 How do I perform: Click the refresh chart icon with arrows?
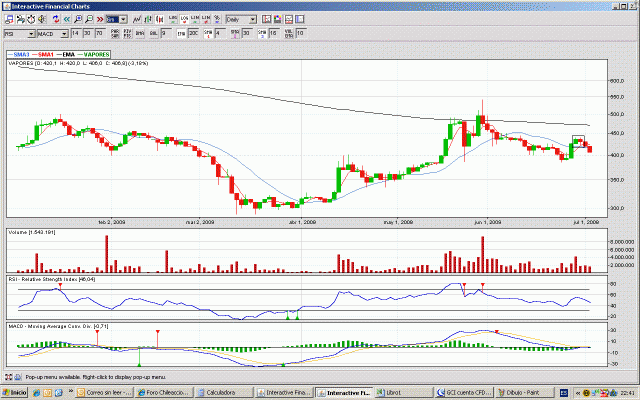pos(56,19)
